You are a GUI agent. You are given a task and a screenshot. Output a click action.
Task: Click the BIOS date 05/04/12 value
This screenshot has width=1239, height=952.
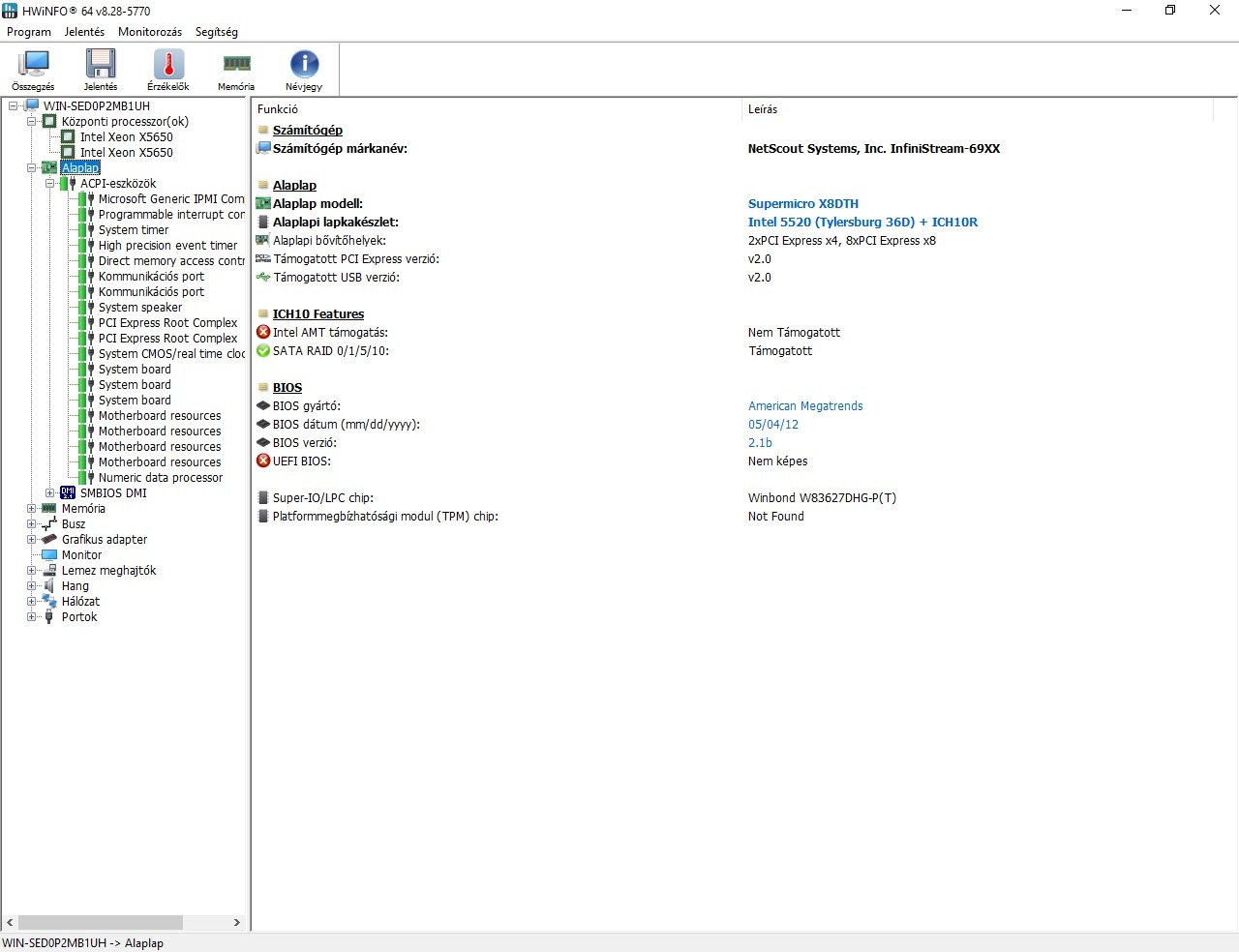coord(773,425)
